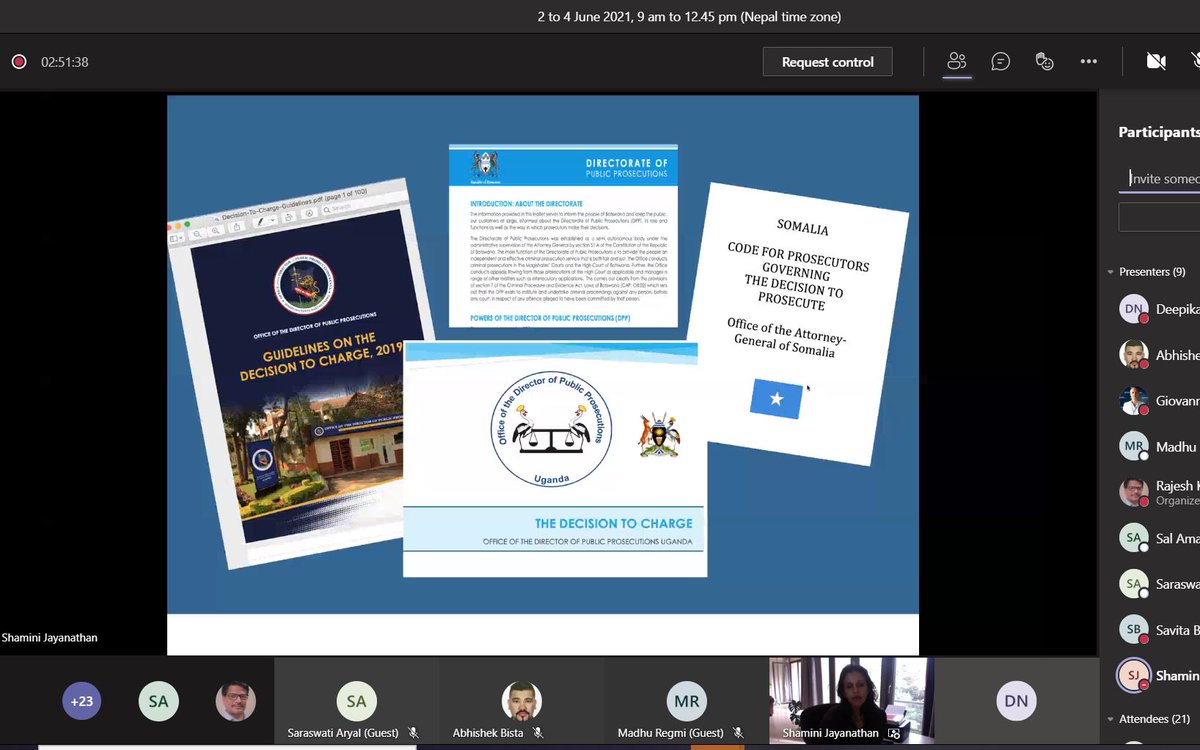Click the recording timer 02:51:38
Viewport: 1200px width, 750px height.
tap(65, 62)
